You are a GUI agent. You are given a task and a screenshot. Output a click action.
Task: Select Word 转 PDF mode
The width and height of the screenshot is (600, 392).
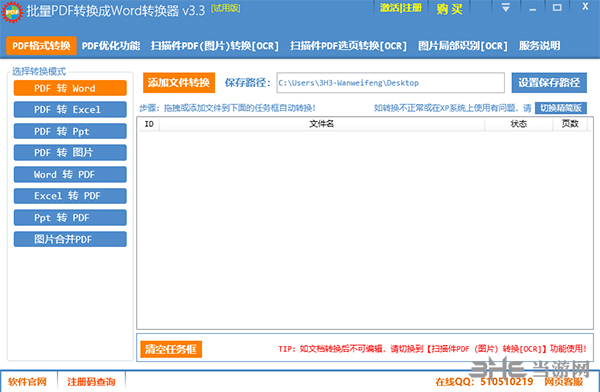(x=70, y=175)
